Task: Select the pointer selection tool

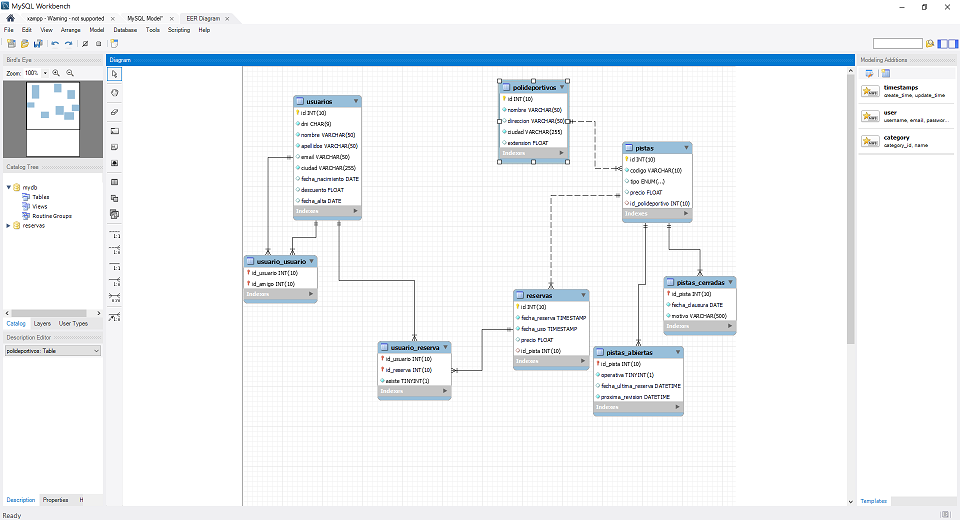Action: pos(115,74)
